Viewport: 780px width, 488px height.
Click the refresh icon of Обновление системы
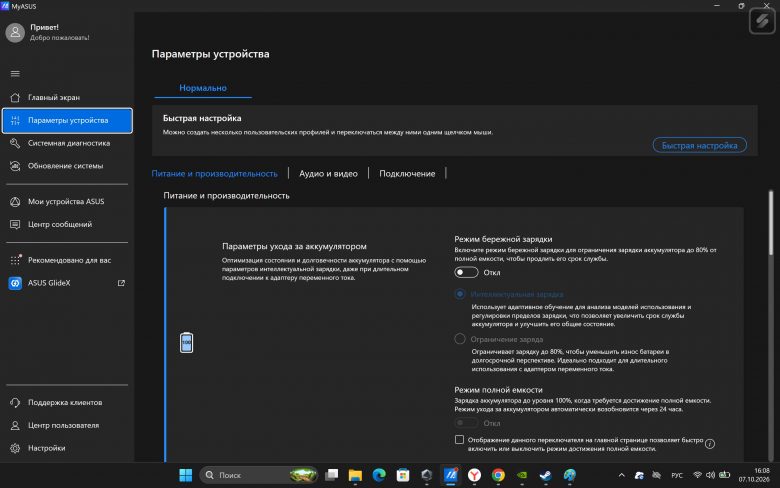[x=15, y=166]
